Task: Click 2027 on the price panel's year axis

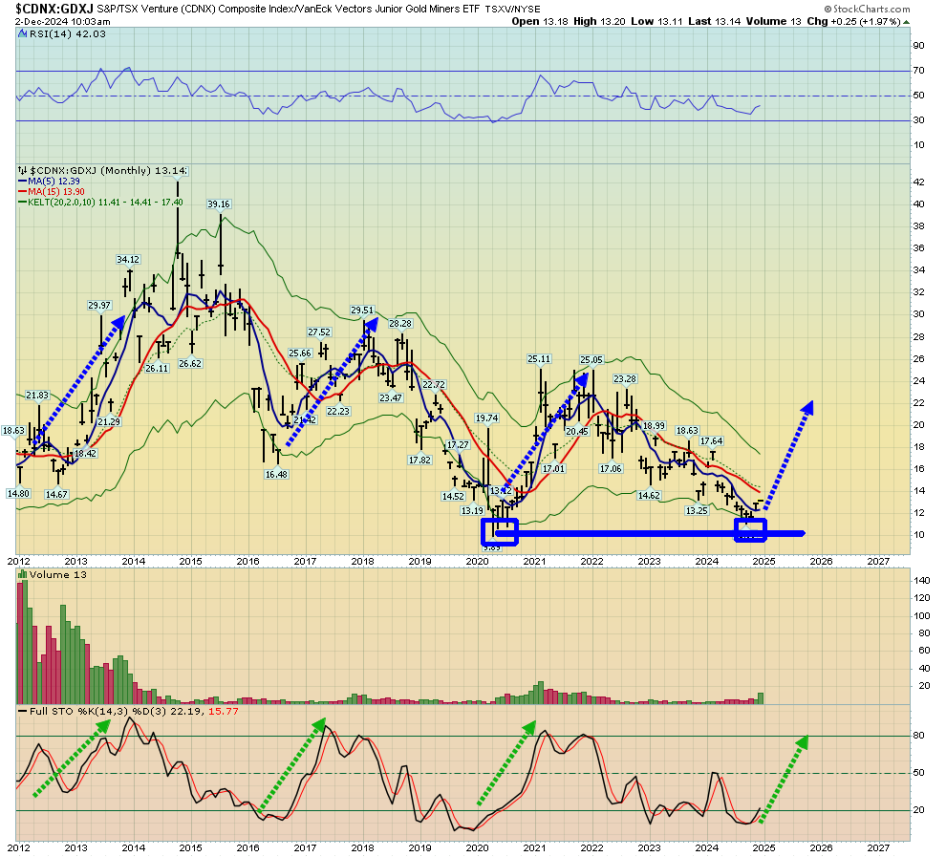Action: [x=878, y=561]
